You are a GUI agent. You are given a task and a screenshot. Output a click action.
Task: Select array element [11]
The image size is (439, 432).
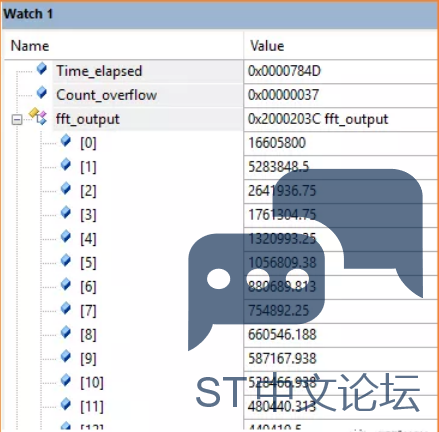(x=92, y=407)
